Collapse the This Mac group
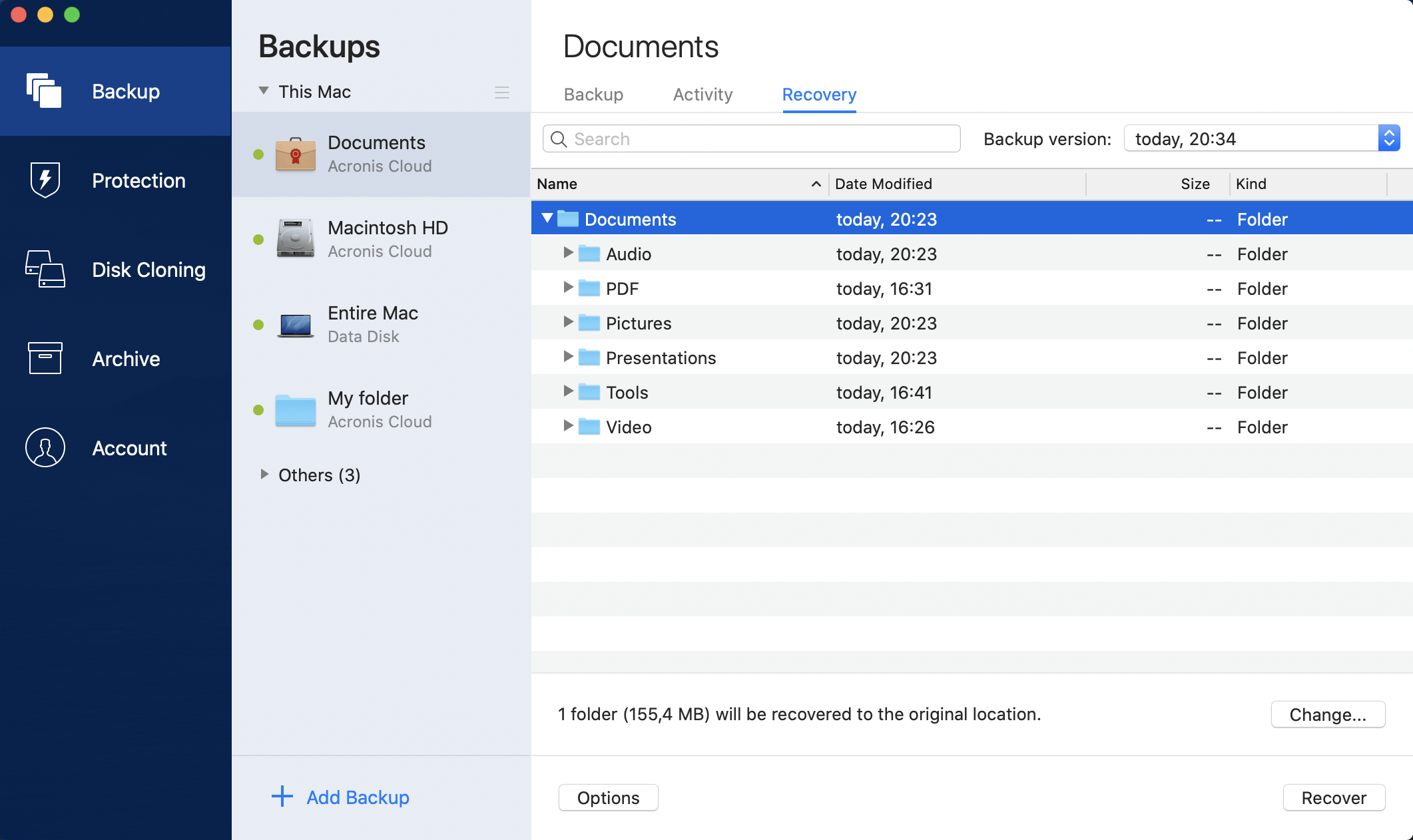 pos(263,91)
